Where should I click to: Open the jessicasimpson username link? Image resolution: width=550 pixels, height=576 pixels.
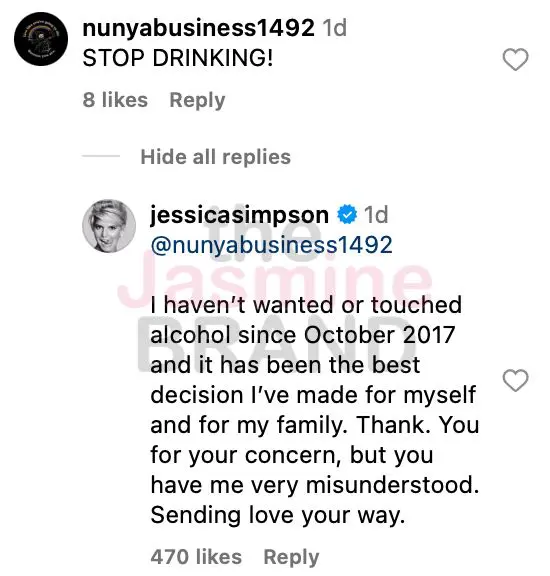pos(240,215)
